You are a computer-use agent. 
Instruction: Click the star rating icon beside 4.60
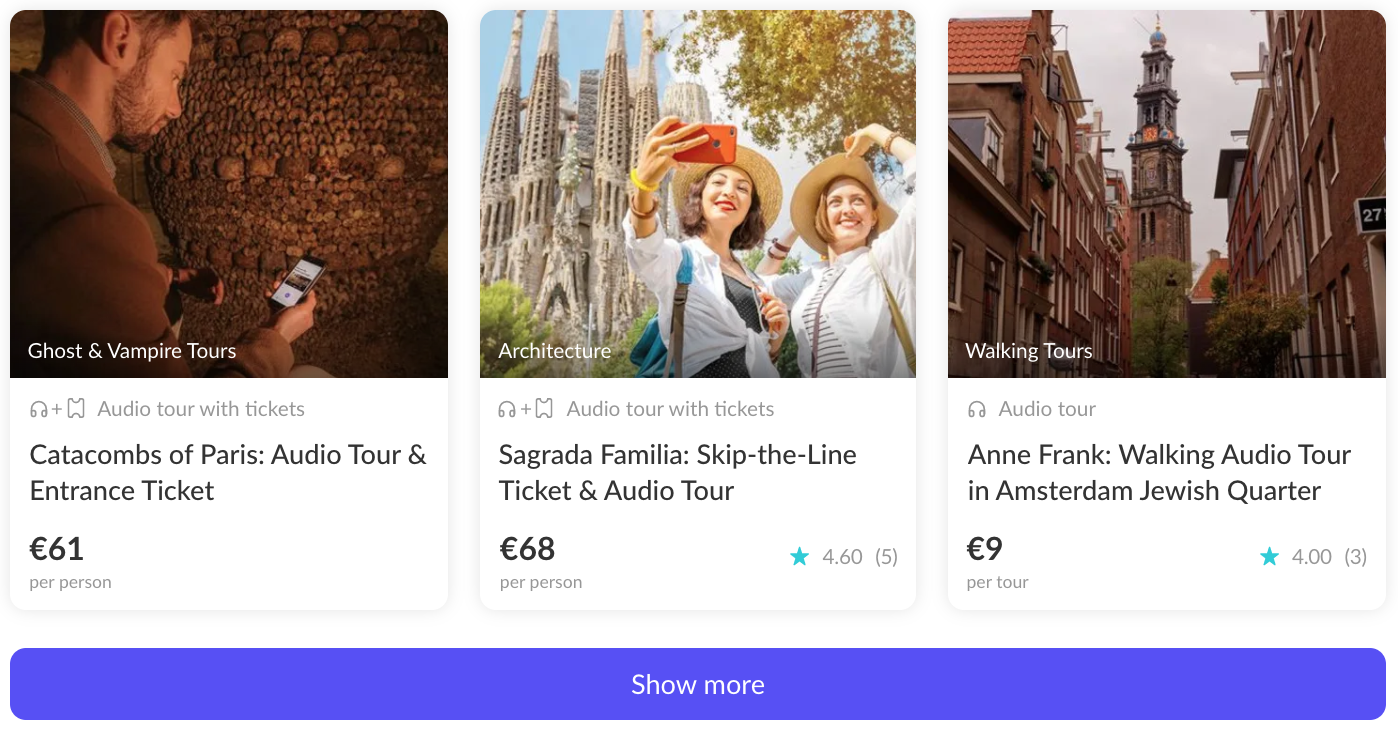[x=800, y=557]
